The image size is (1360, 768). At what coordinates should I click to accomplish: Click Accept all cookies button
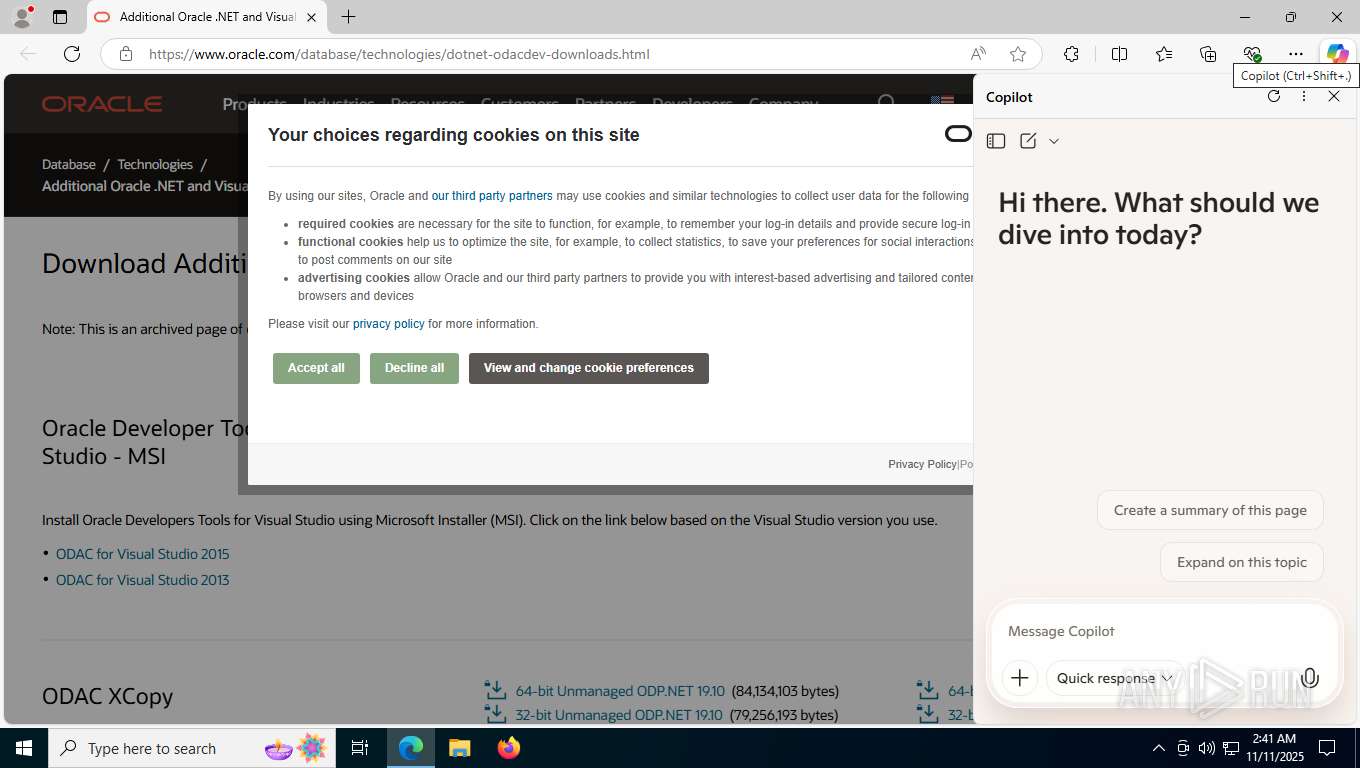(316, 368)
